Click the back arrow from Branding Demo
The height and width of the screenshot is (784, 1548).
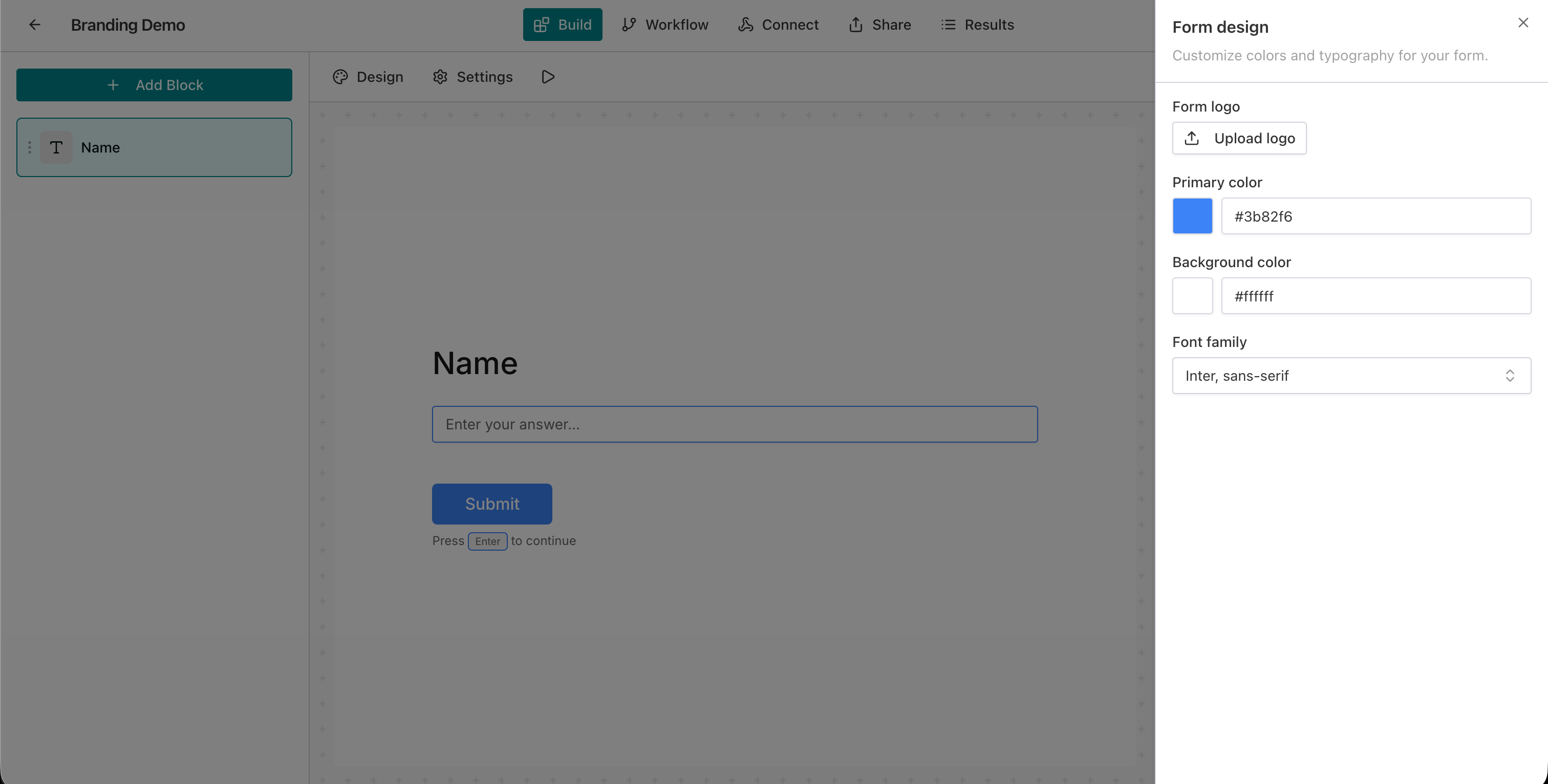(34, 25)
